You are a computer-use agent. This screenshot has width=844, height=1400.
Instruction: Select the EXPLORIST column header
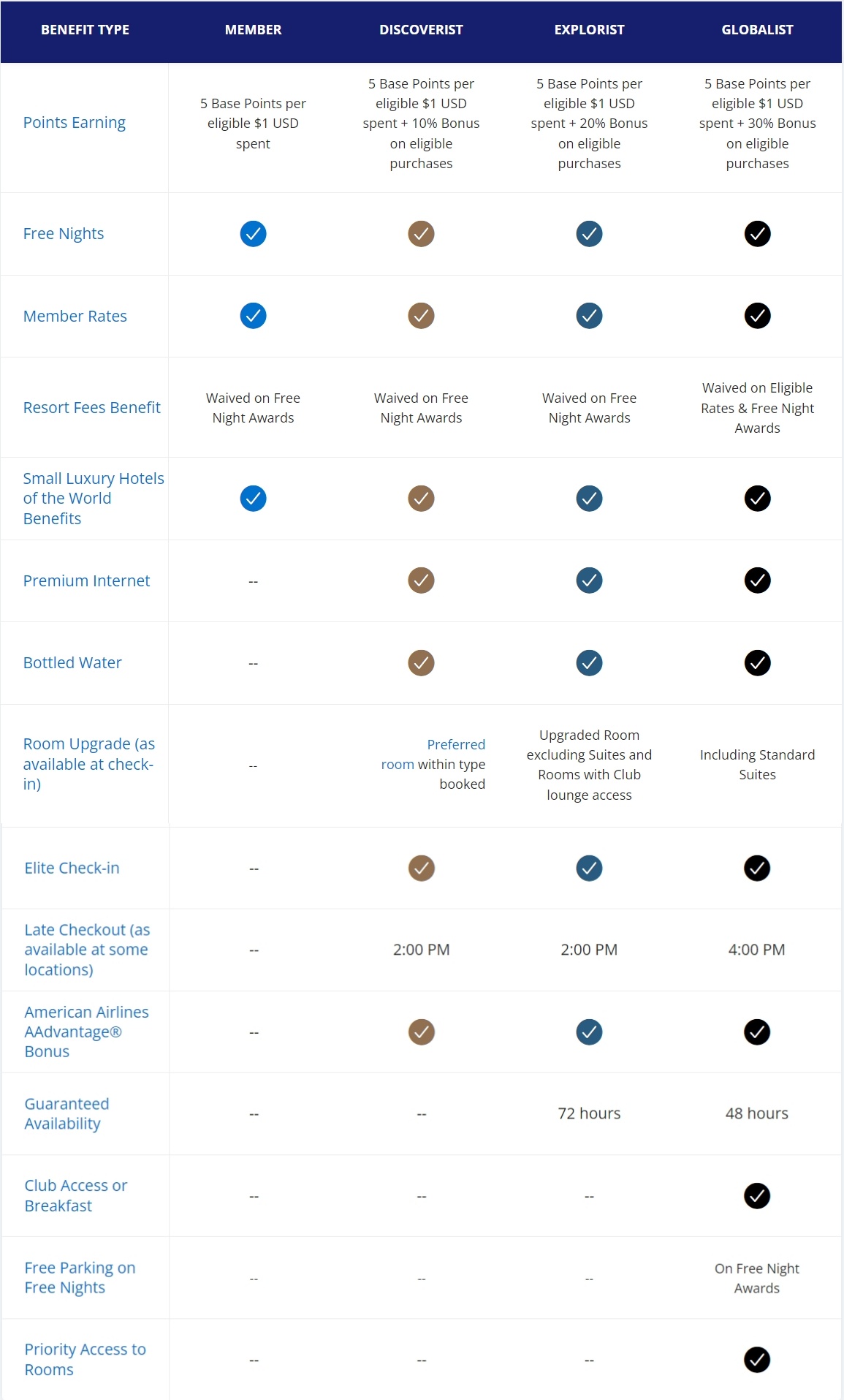pyautogui.click(x=589, y=30)
